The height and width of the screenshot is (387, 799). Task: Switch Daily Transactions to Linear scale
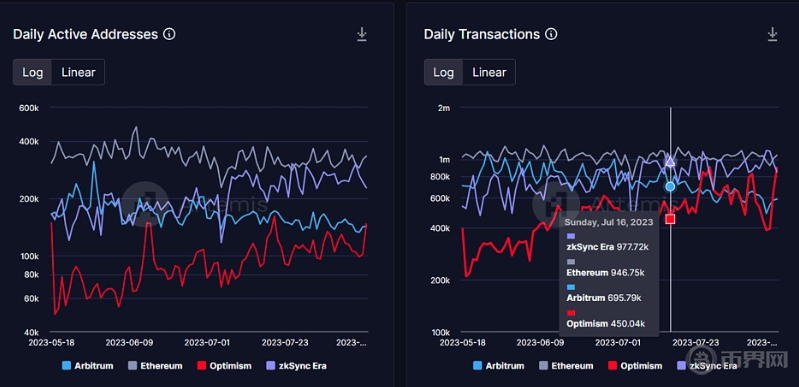click(489, 72)
